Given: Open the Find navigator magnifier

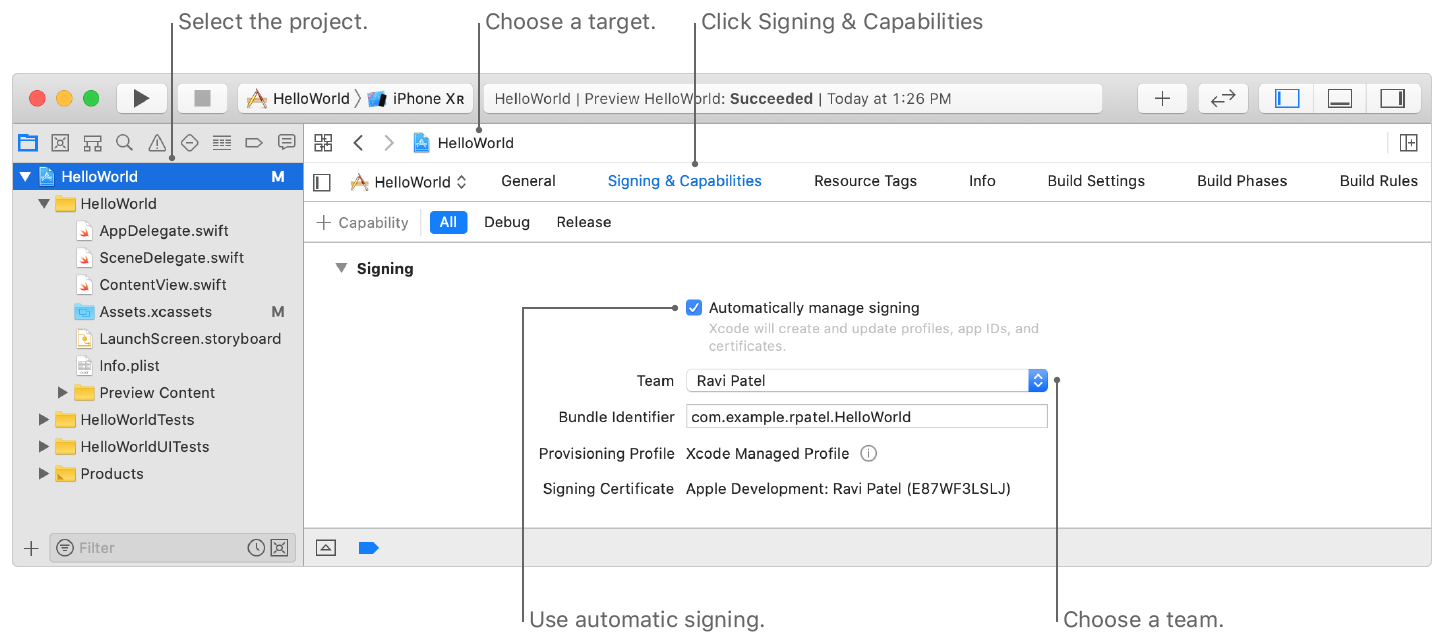Looking at the screenshot, I should point(124,143).
